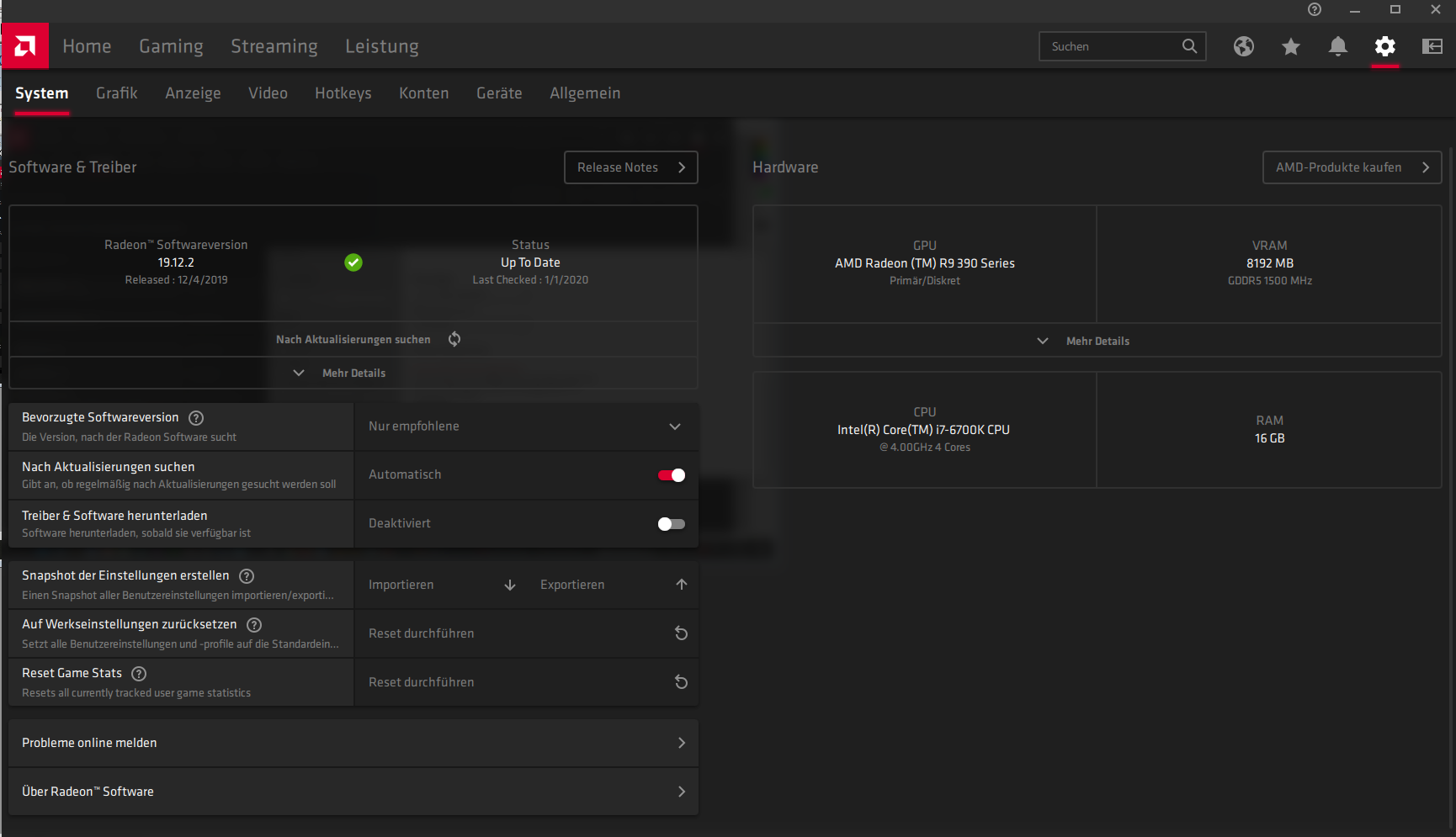
Task: Click the refresh icon beside Nach Aktualisierungen suchen
Action: coord(454,339)
